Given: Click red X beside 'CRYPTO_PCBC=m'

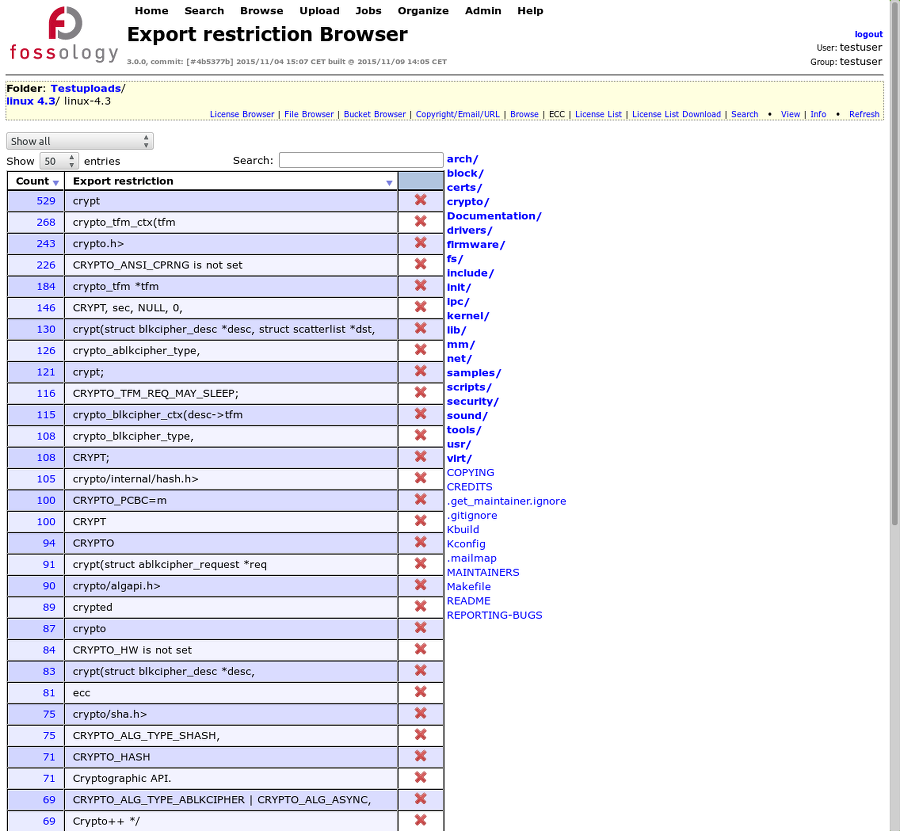Looking at the screenshot, I should [421, 500].
